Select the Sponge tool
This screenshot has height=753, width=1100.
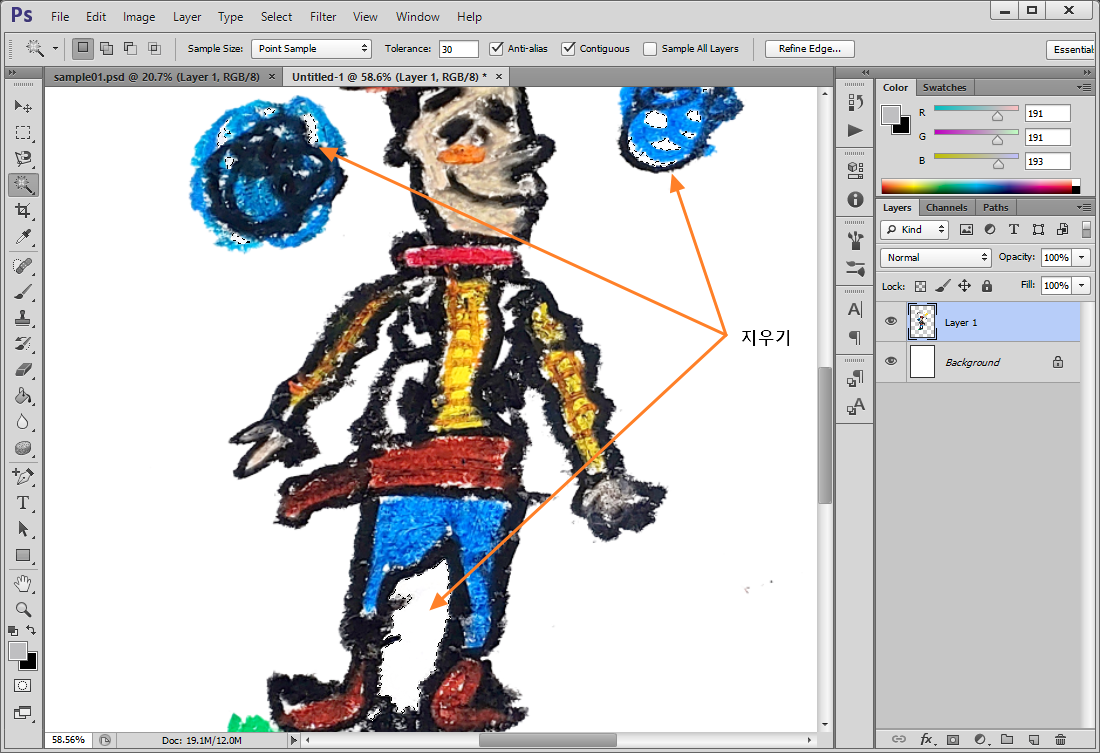tap(22, 448)
